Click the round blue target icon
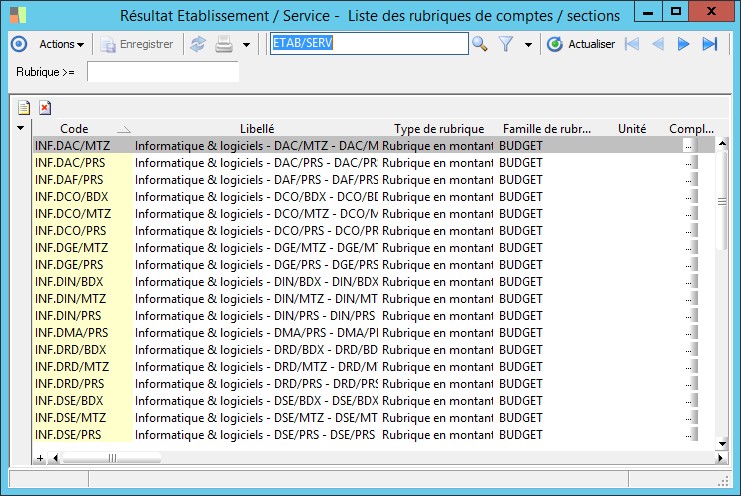This screenshot has height=496, width=741. coord(19,44)
